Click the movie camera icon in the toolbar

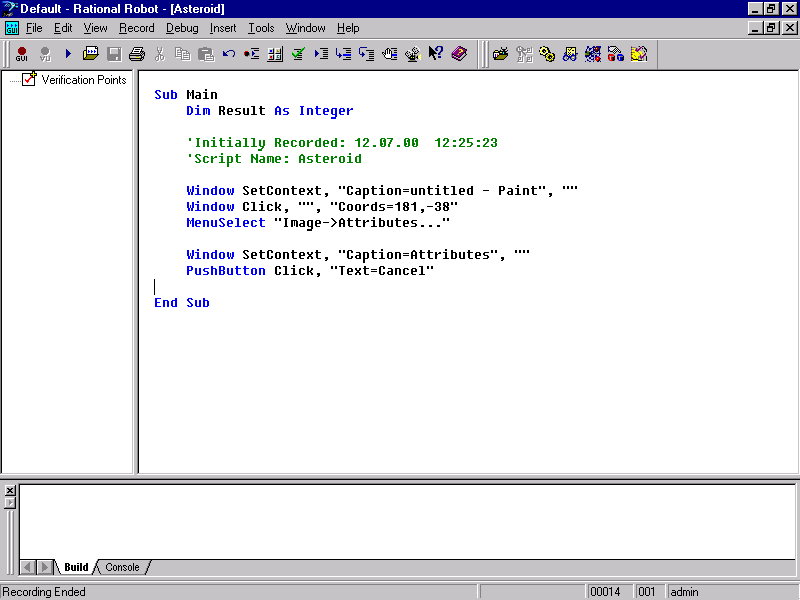tap(413, 54)
